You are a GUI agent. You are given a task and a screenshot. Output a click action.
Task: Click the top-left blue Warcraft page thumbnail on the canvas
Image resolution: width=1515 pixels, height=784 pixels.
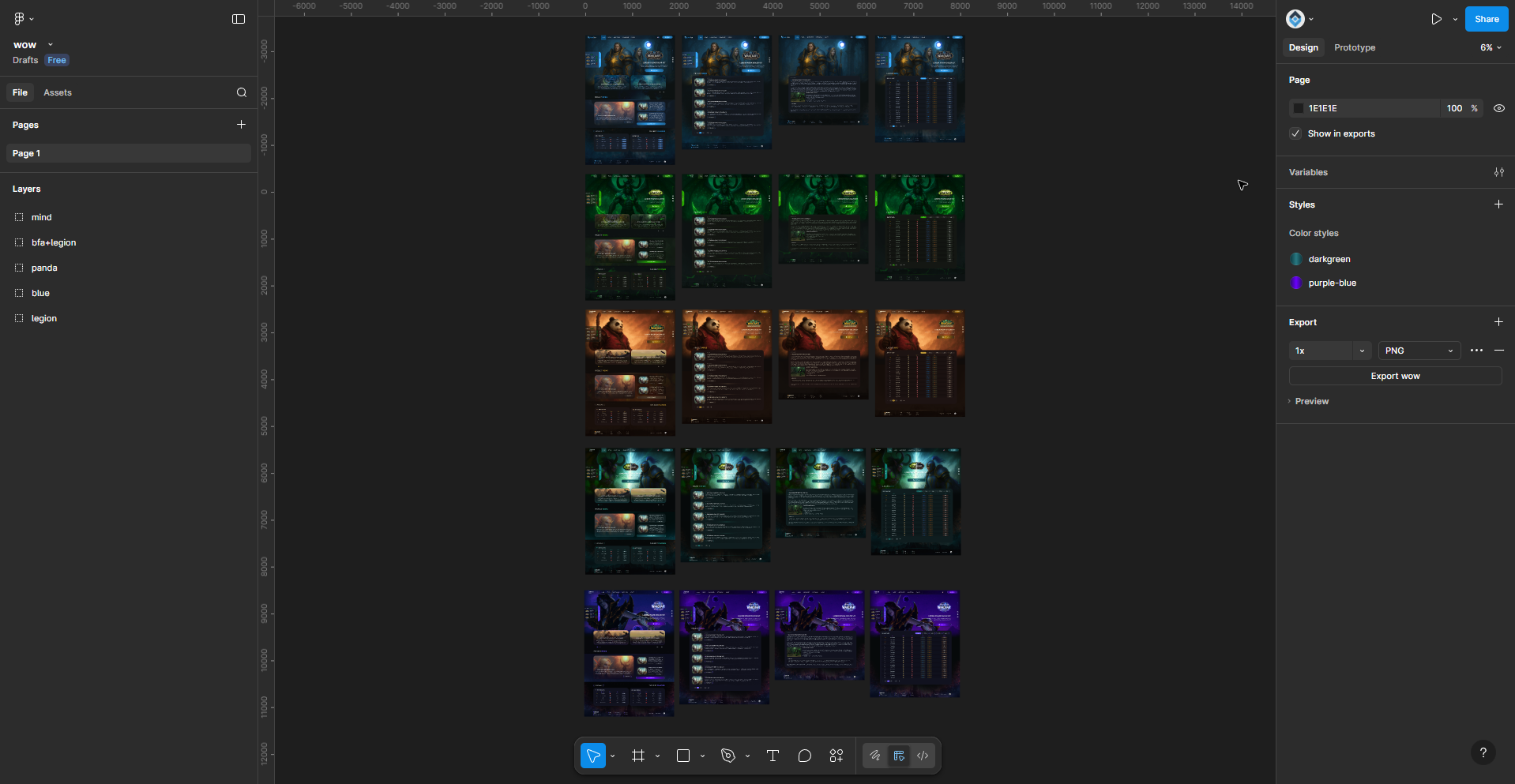tap(630, 99)
